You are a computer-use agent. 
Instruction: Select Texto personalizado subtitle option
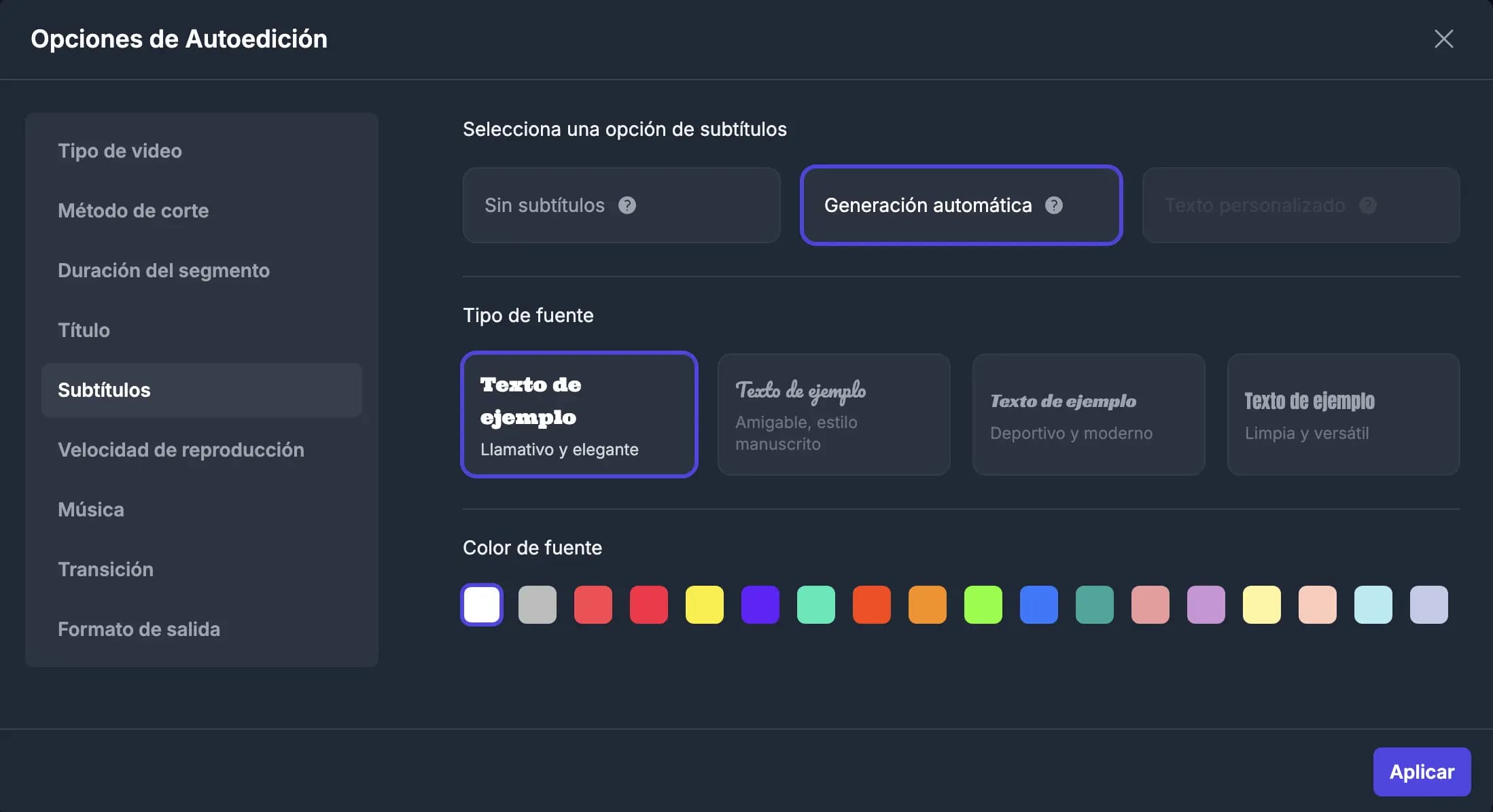pos(1254,205)
